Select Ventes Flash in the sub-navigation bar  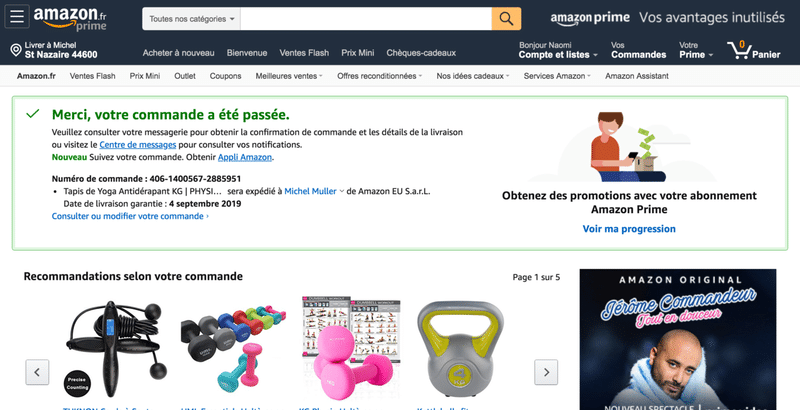(92, 76)
